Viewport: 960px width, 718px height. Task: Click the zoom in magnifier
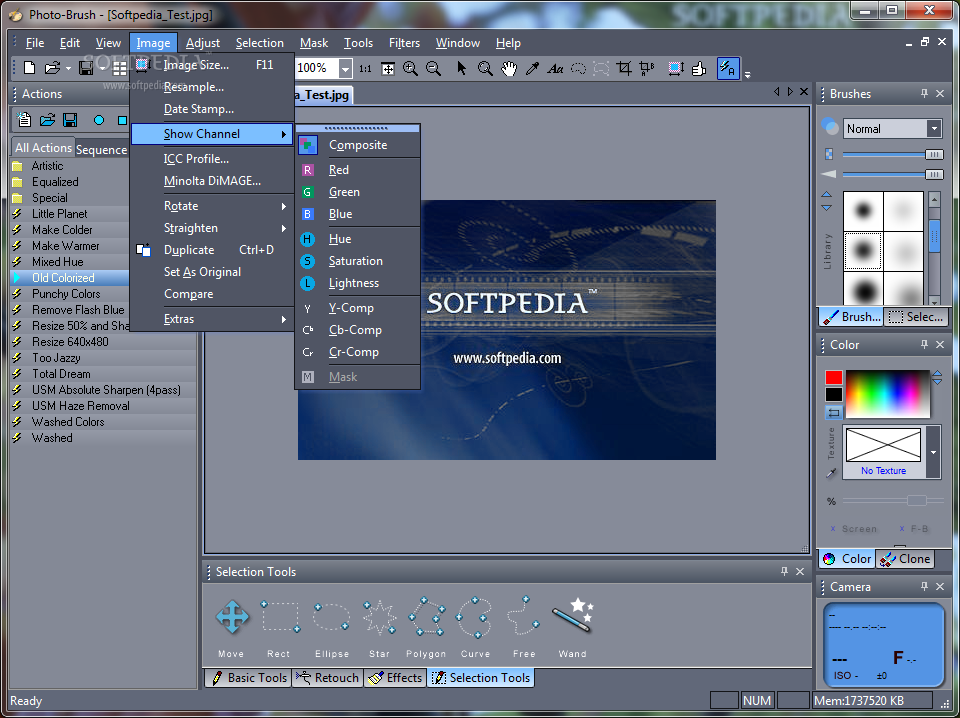[x=410, y=69]
